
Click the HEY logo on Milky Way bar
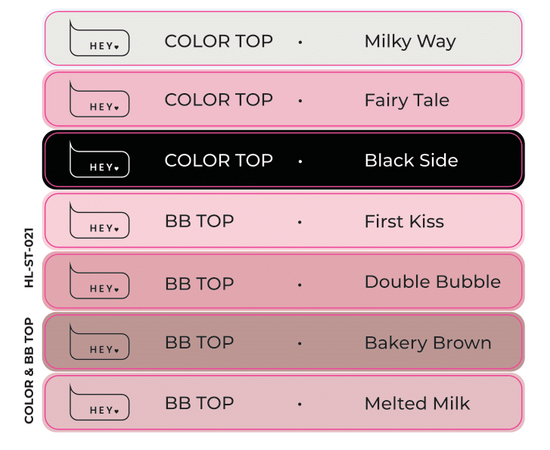(100, 38)
